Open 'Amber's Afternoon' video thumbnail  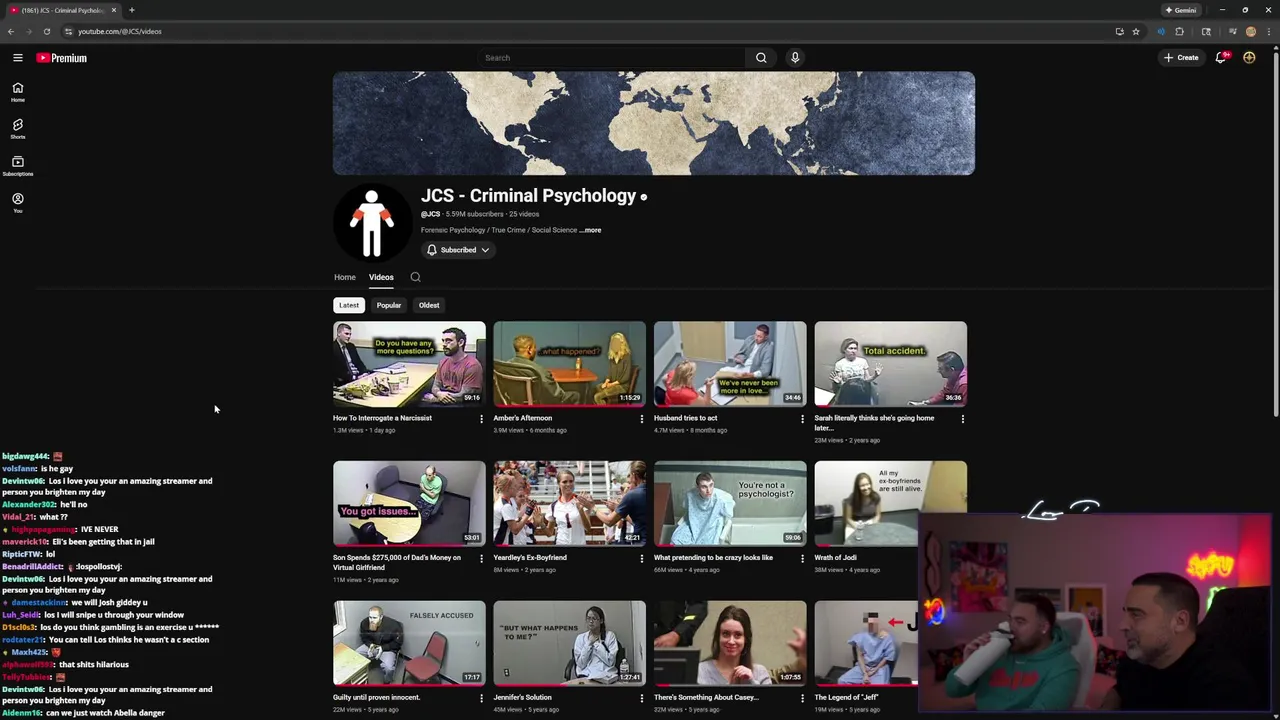pyautogui.click(x=570, y=364)
